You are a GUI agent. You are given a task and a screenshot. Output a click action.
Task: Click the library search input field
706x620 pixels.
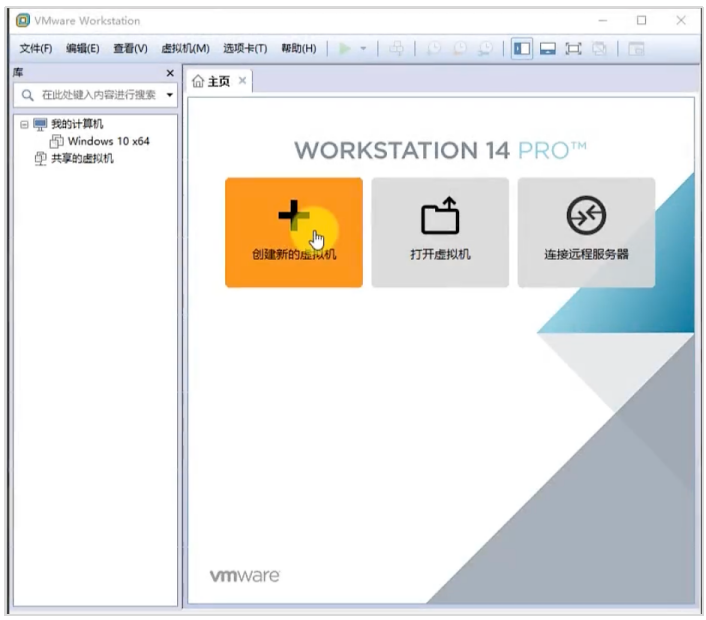coord(95,95)
